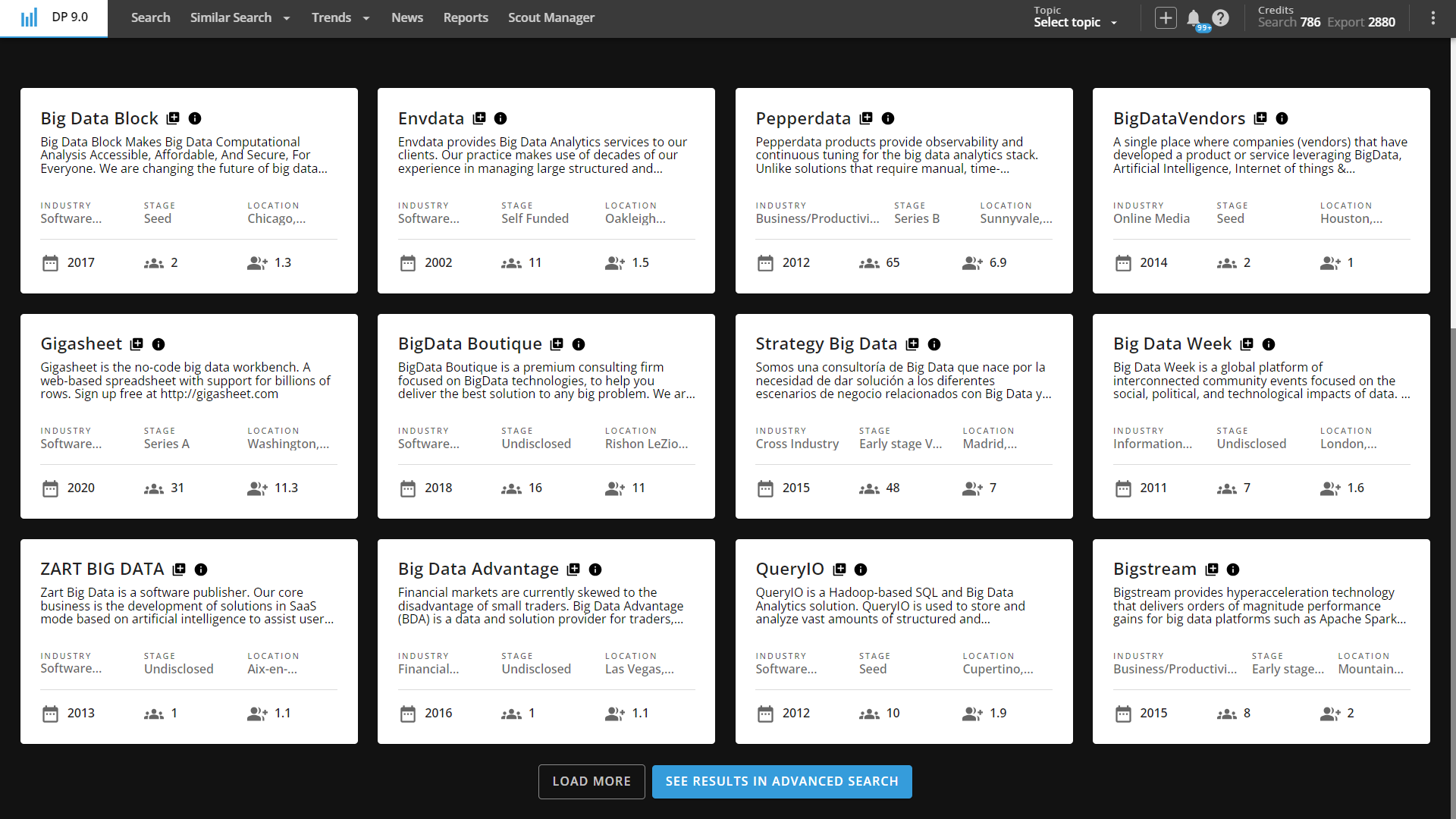The image size is (1456, 819).
Task: Show info for Big Data Advantage
Action: 595,570
